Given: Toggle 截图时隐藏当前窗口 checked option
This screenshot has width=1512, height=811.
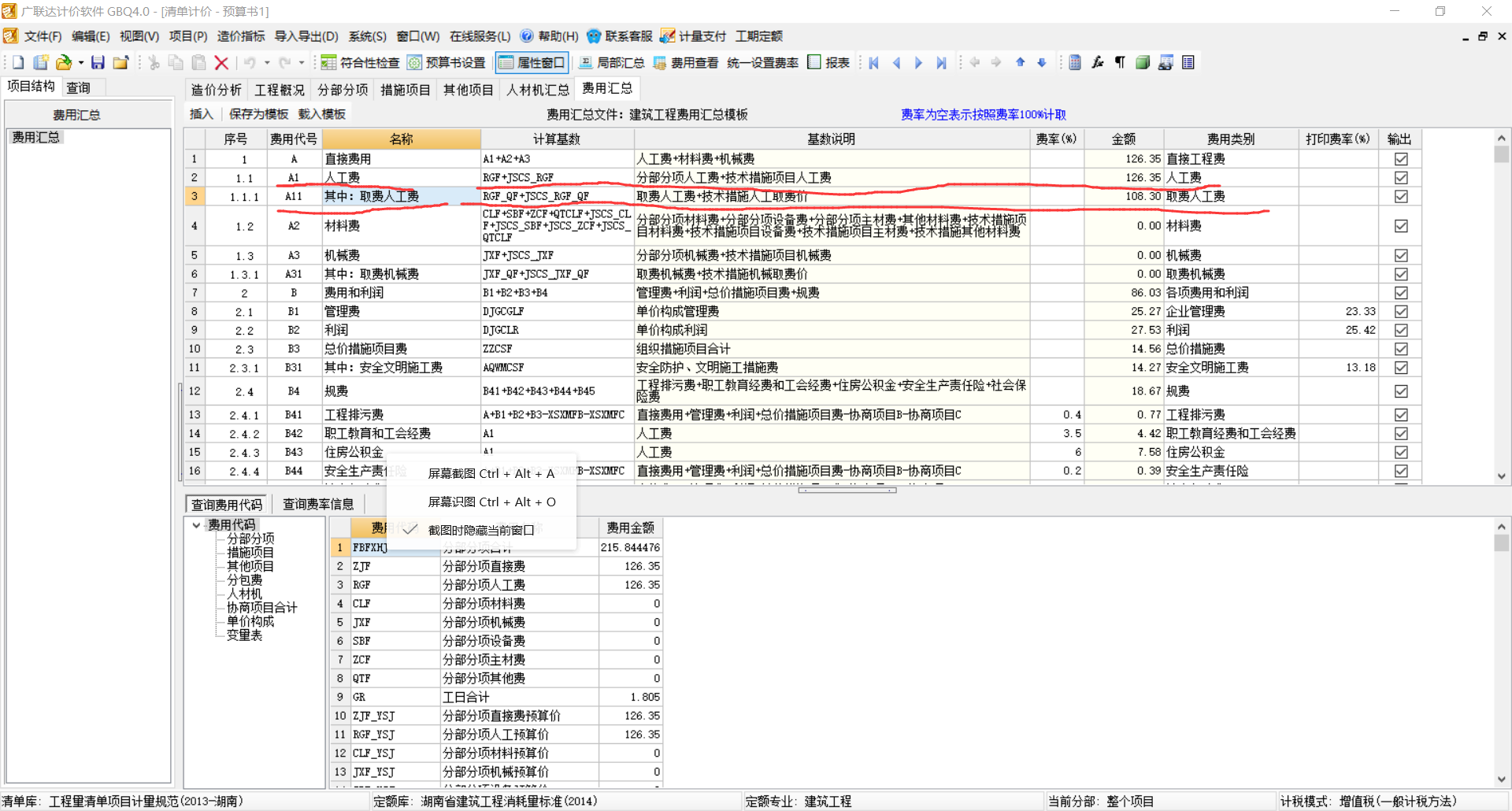Looking at the screenshot, I should click(x=480, y=530).
